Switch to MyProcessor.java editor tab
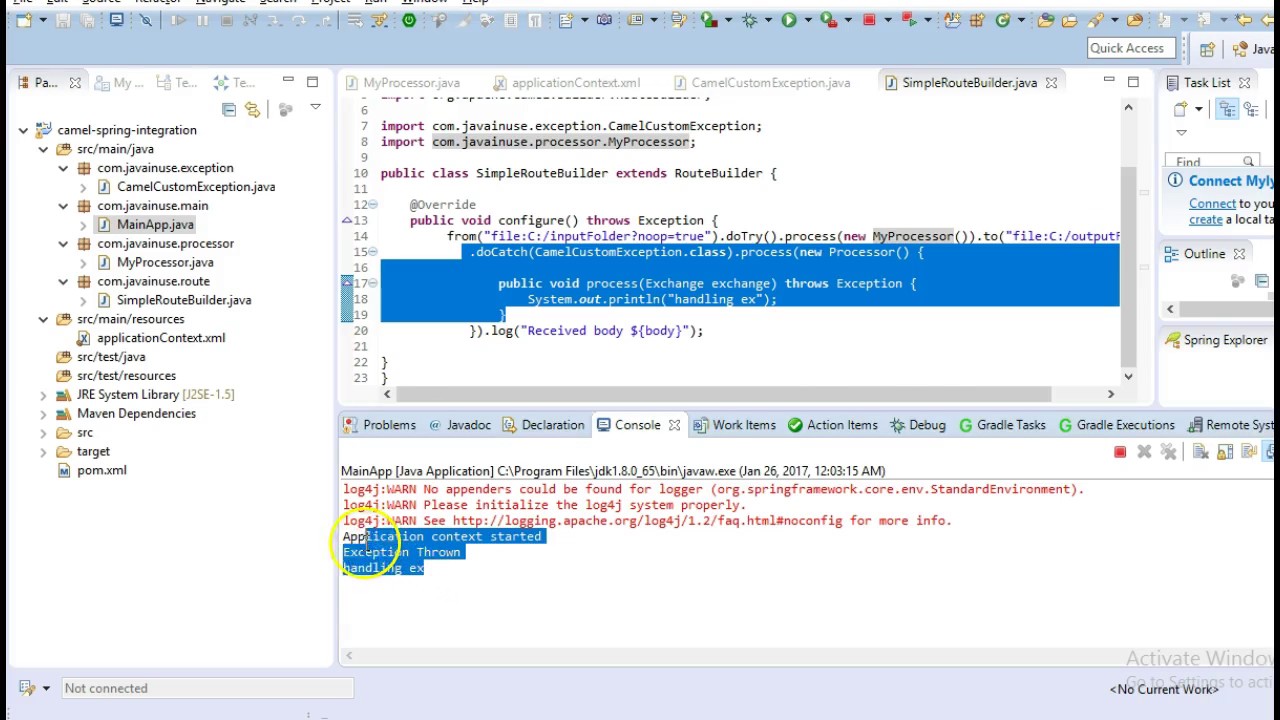 402,83
